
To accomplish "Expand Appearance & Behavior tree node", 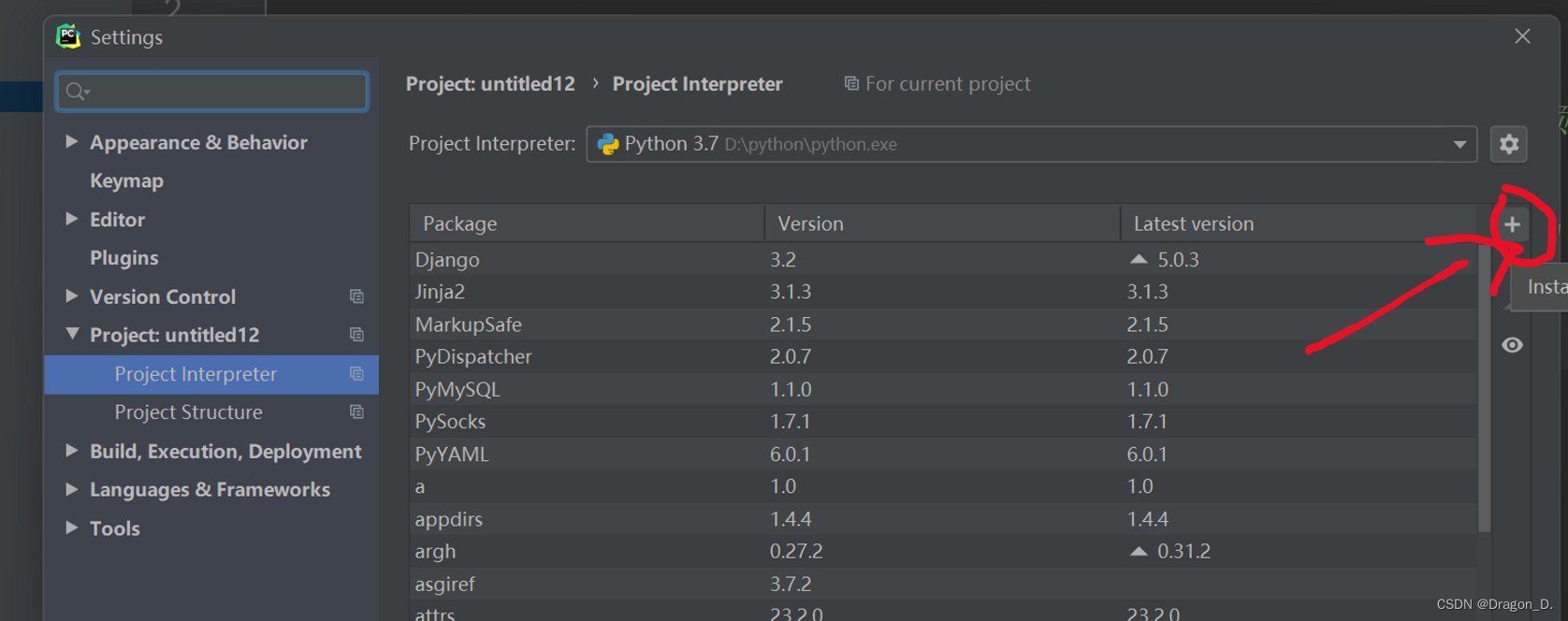I will pos(71,141).
